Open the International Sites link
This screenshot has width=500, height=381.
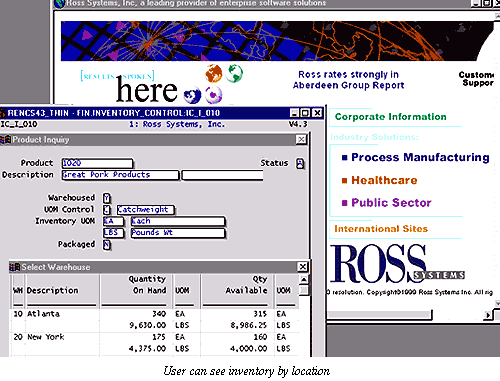click(x=381, y=229)
